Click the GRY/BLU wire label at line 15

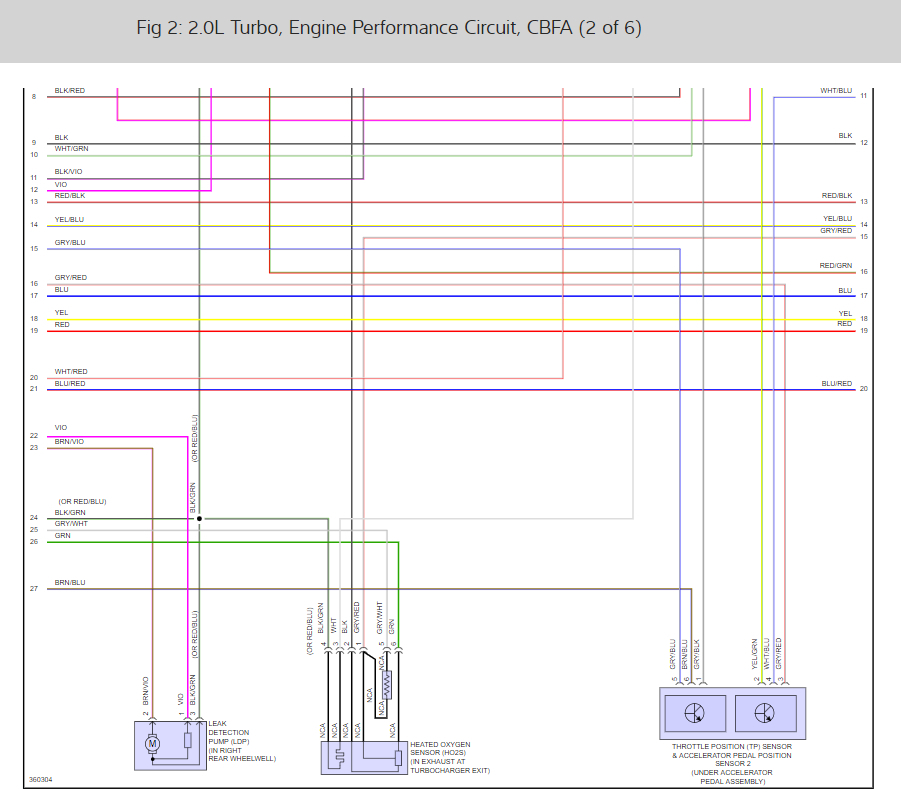pos(70,242)
